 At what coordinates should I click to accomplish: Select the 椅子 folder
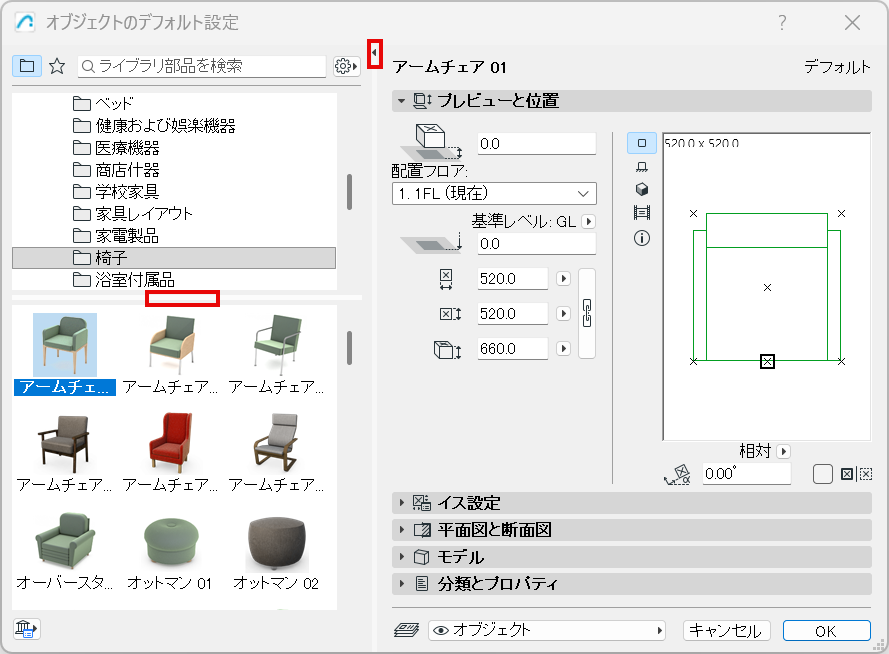click(x=174, y=258)
